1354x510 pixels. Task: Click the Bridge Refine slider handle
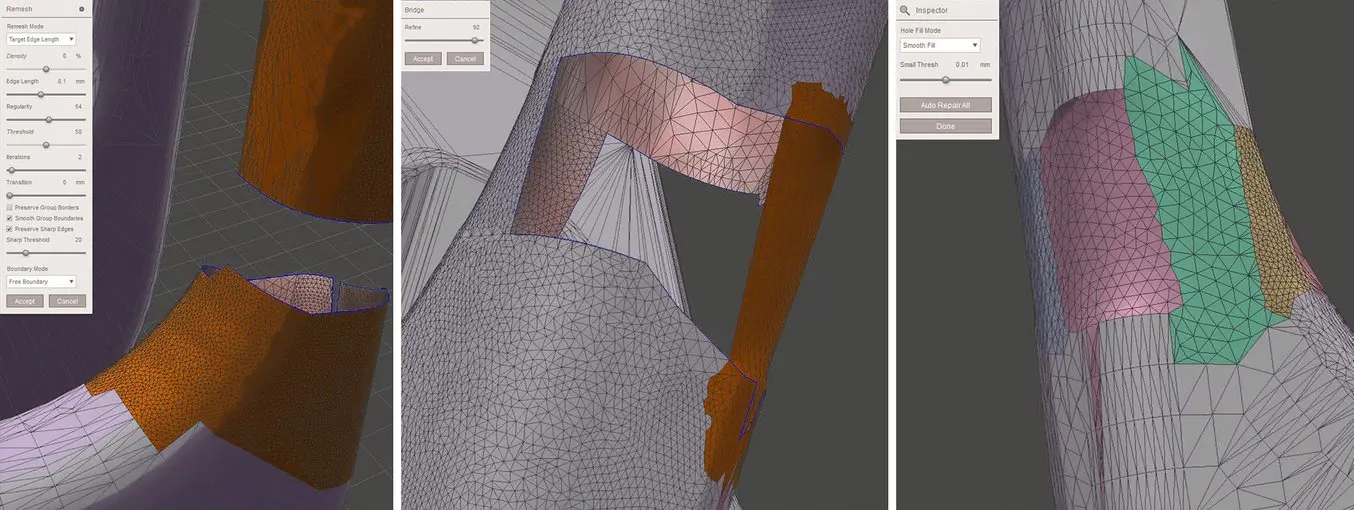pos(475,41)
